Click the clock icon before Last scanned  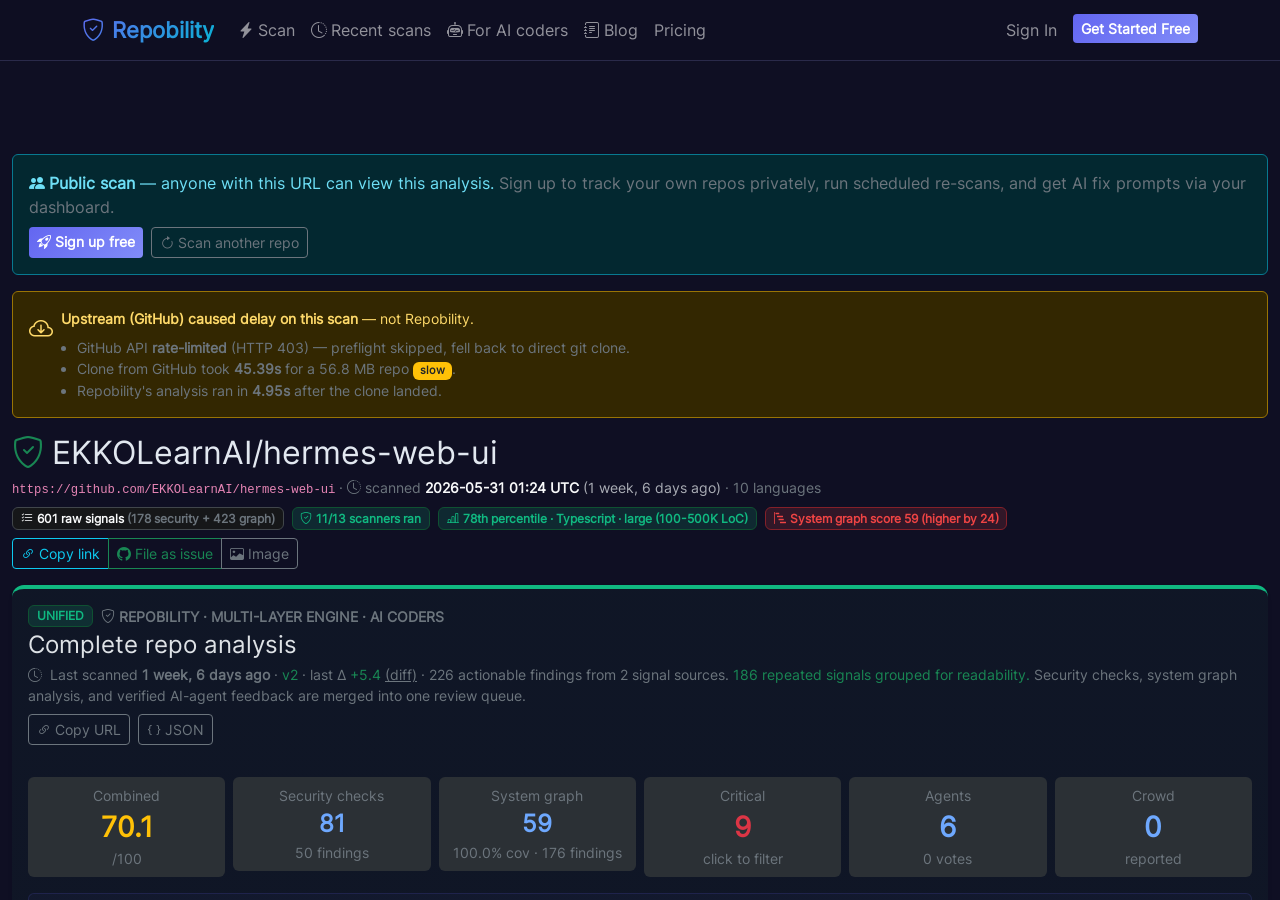click(x=35, y=675)
